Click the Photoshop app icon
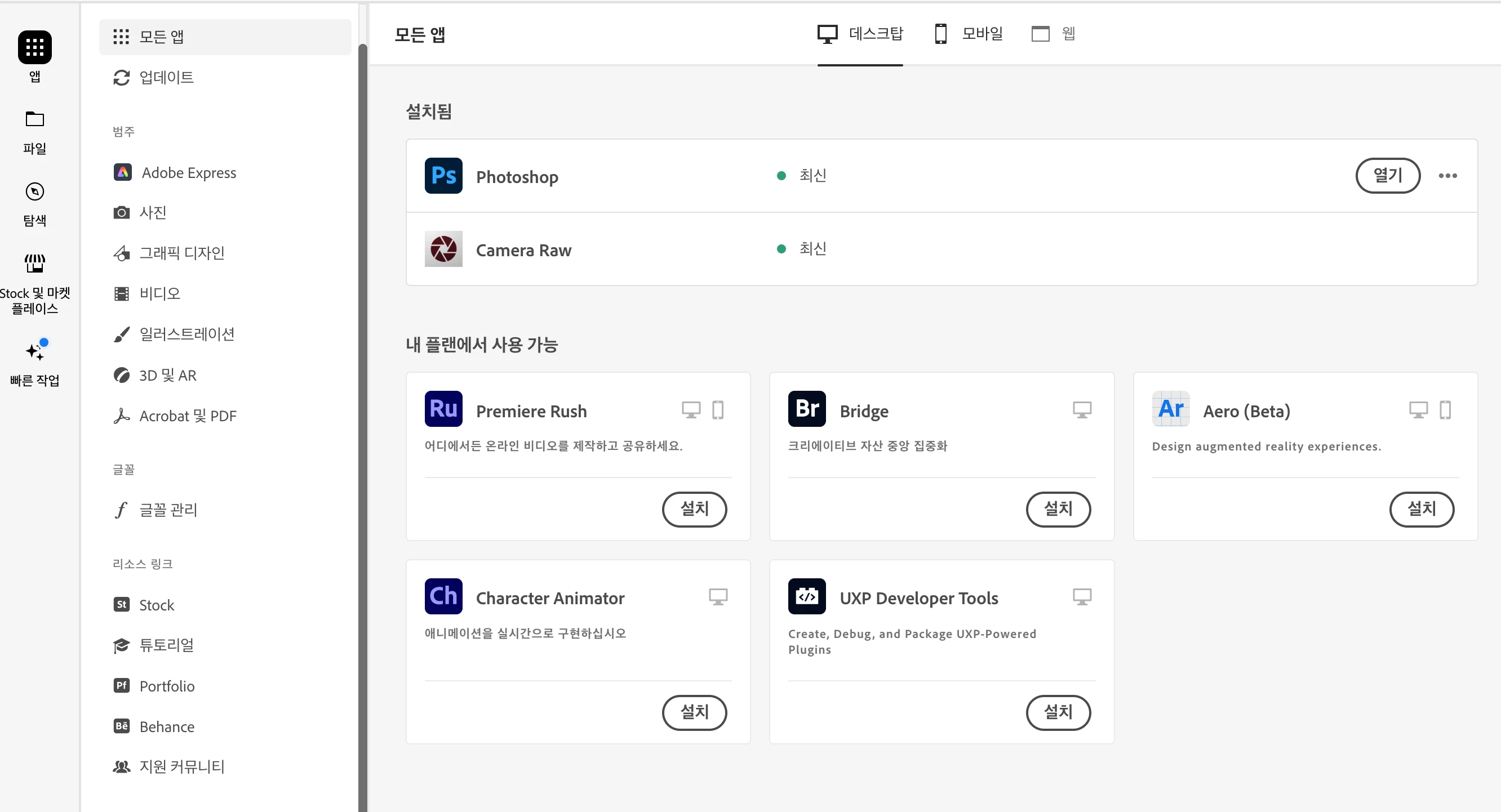 [443, 175]
